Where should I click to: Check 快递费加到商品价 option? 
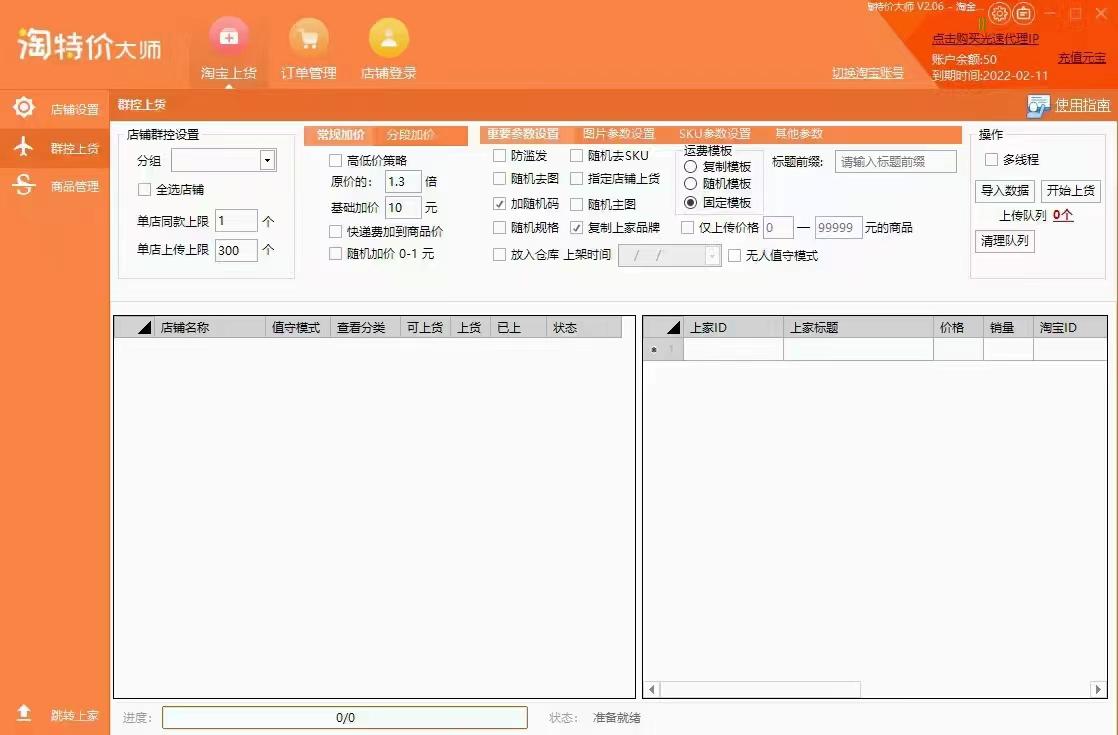[335, 231]
